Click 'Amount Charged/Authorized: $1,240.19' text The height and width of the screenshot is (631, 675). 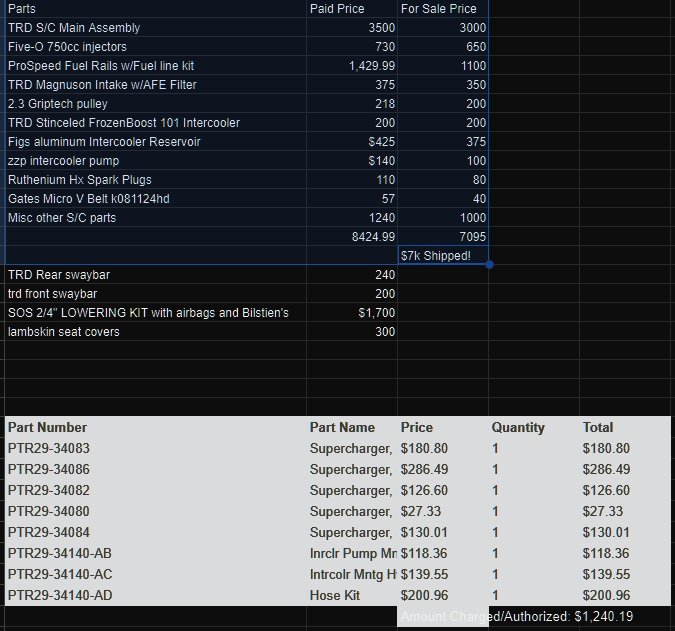point(517,616)
